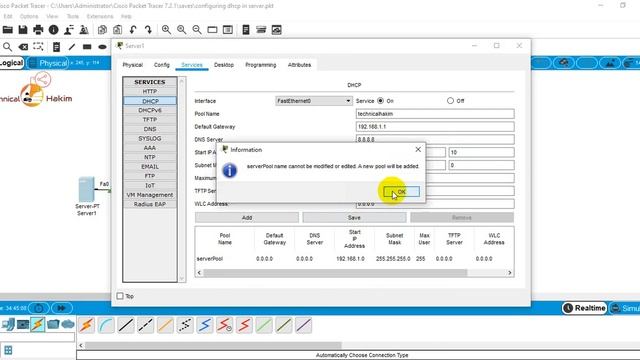This screenshot has width=640, height=360.
Task: Zoom in on the workspace
Action: coord(166,30)
